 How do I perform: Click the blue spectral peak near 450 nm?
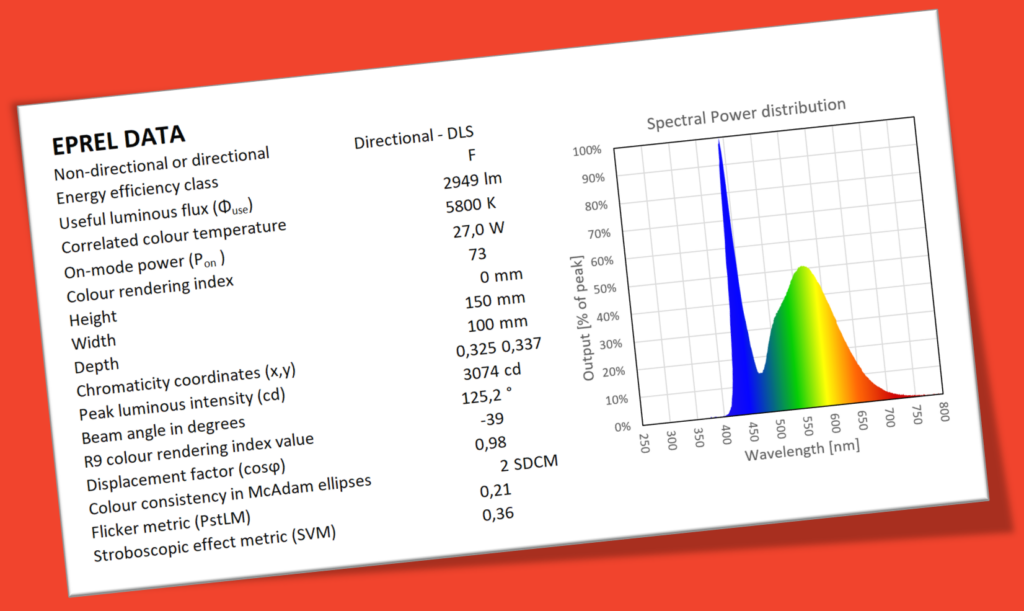[720, 200]
